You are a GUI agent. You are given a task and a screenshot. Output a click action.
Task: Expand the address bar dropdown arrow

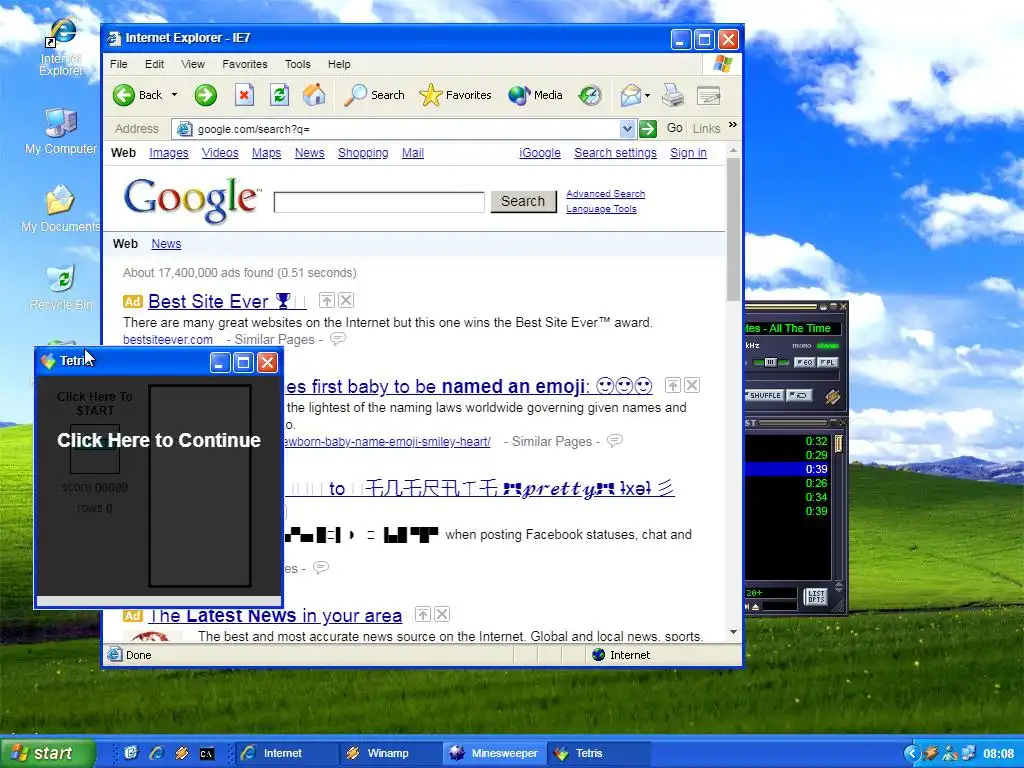click(627, 129)
